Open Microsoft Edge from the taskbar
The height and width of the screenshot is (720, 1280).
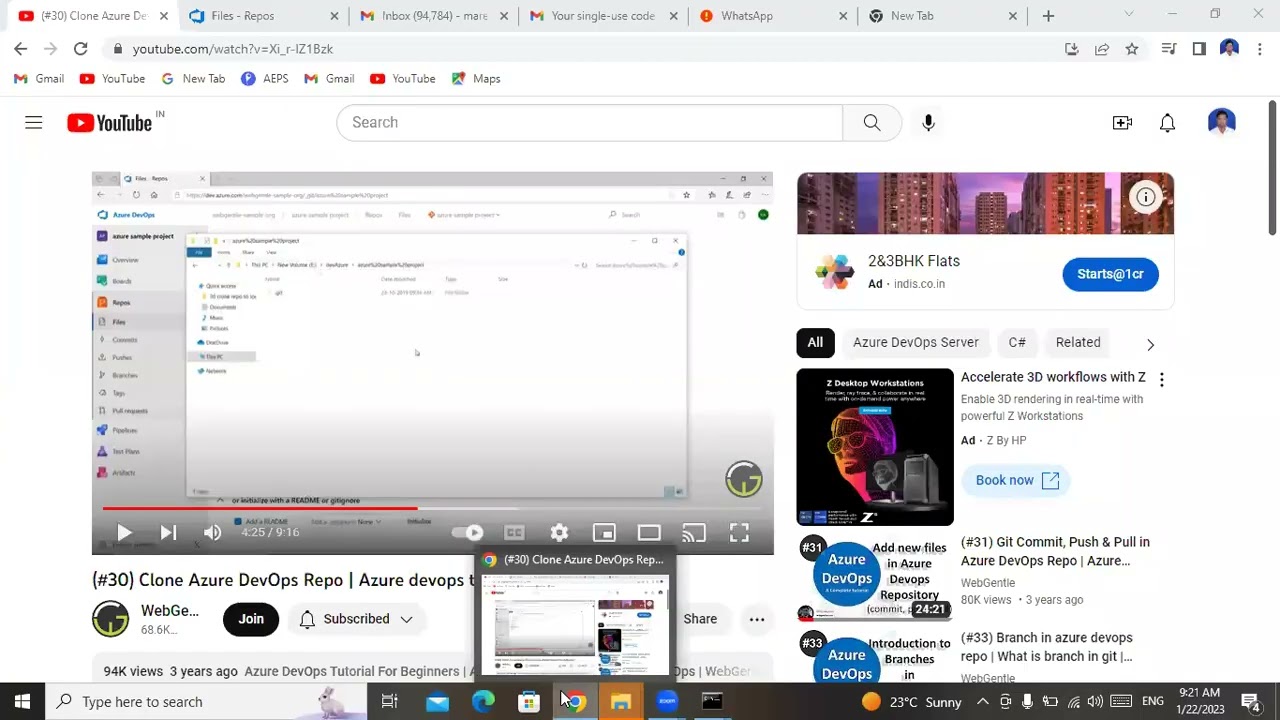pos(483,702)
